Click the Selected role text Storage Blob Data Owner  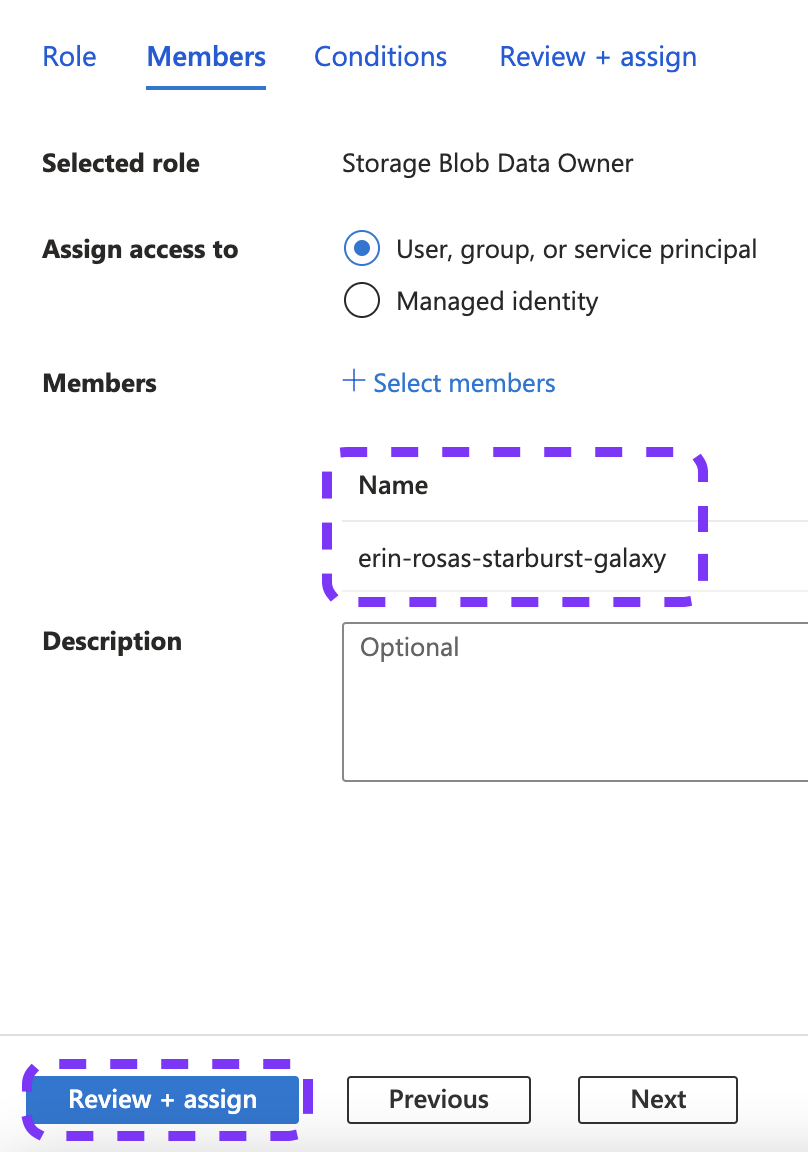point(487,163)
